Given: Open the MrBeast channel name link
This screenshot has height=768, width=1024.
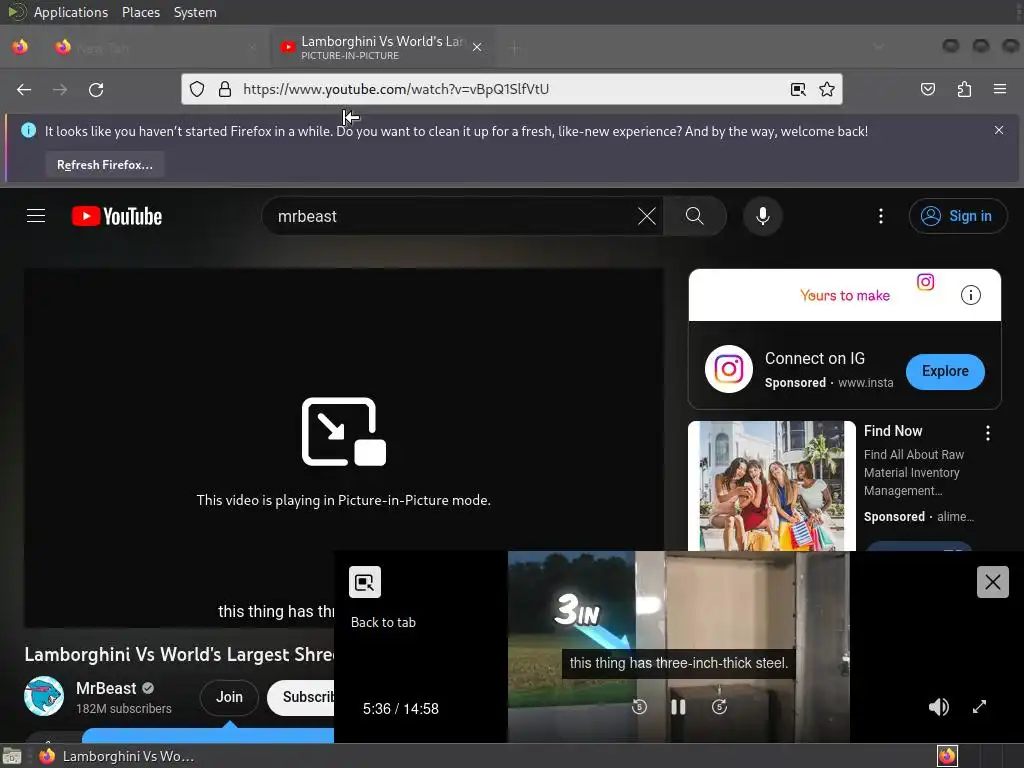Looking at the screenshot, I should tap(106, 688).
